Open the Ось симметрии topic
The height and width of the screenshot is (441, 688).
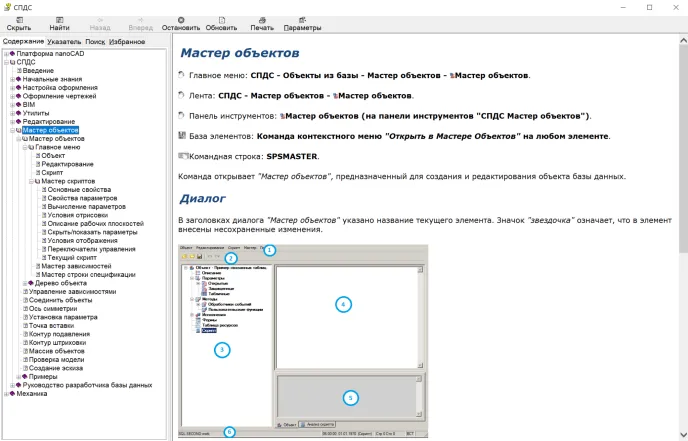click(55, 308)
